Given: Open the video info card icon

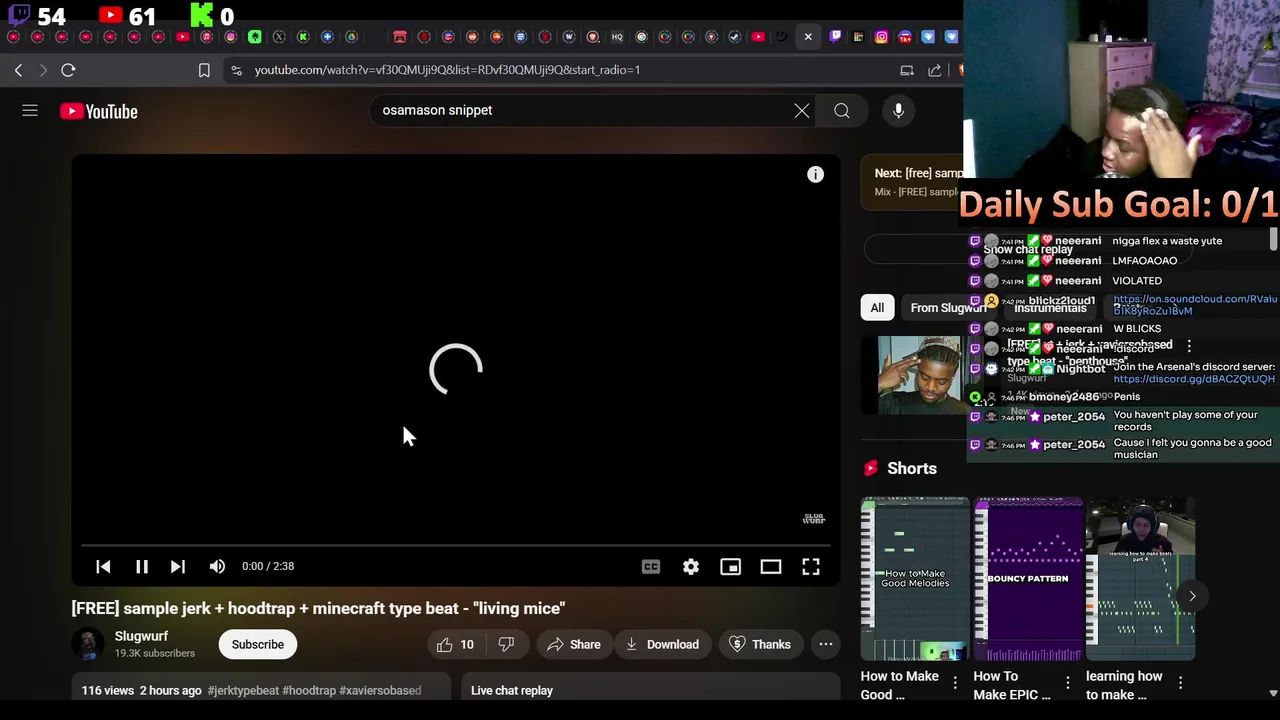Looking at the screenshot, I should pos(816,174).
